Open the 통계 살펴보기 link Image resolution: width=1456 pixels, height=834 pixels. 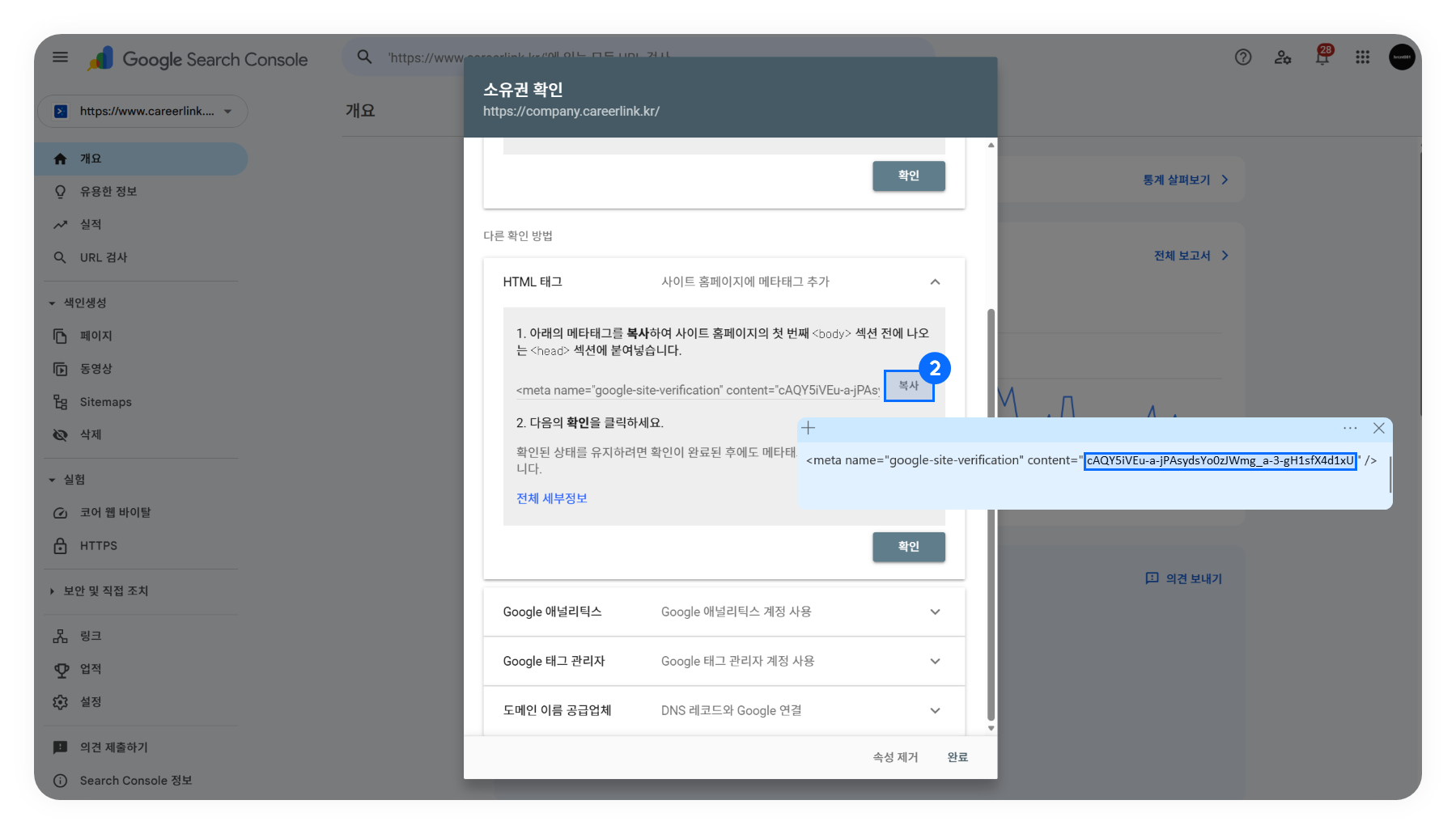click(1186, 180)
